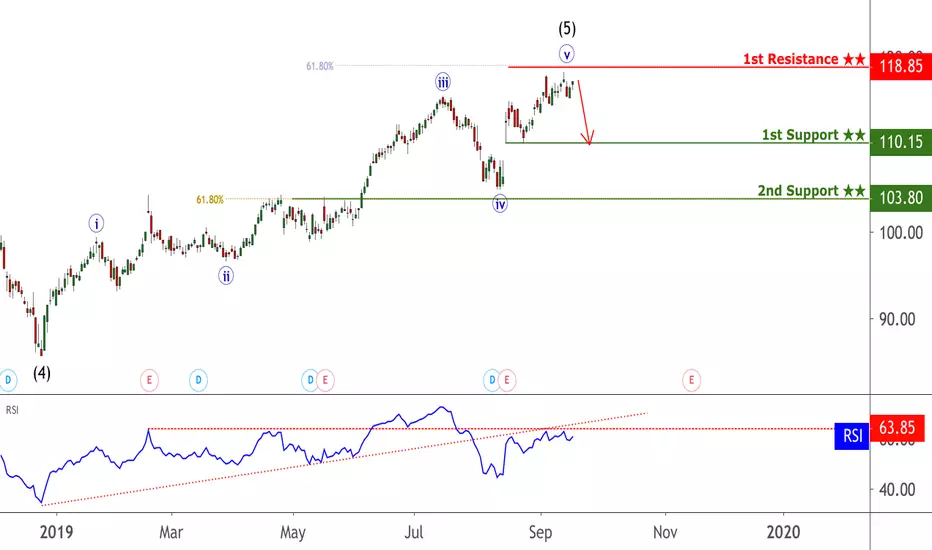This screenshot has height=550, width=932.
Task: Open the earnings marker just after May
Action: 325,380
